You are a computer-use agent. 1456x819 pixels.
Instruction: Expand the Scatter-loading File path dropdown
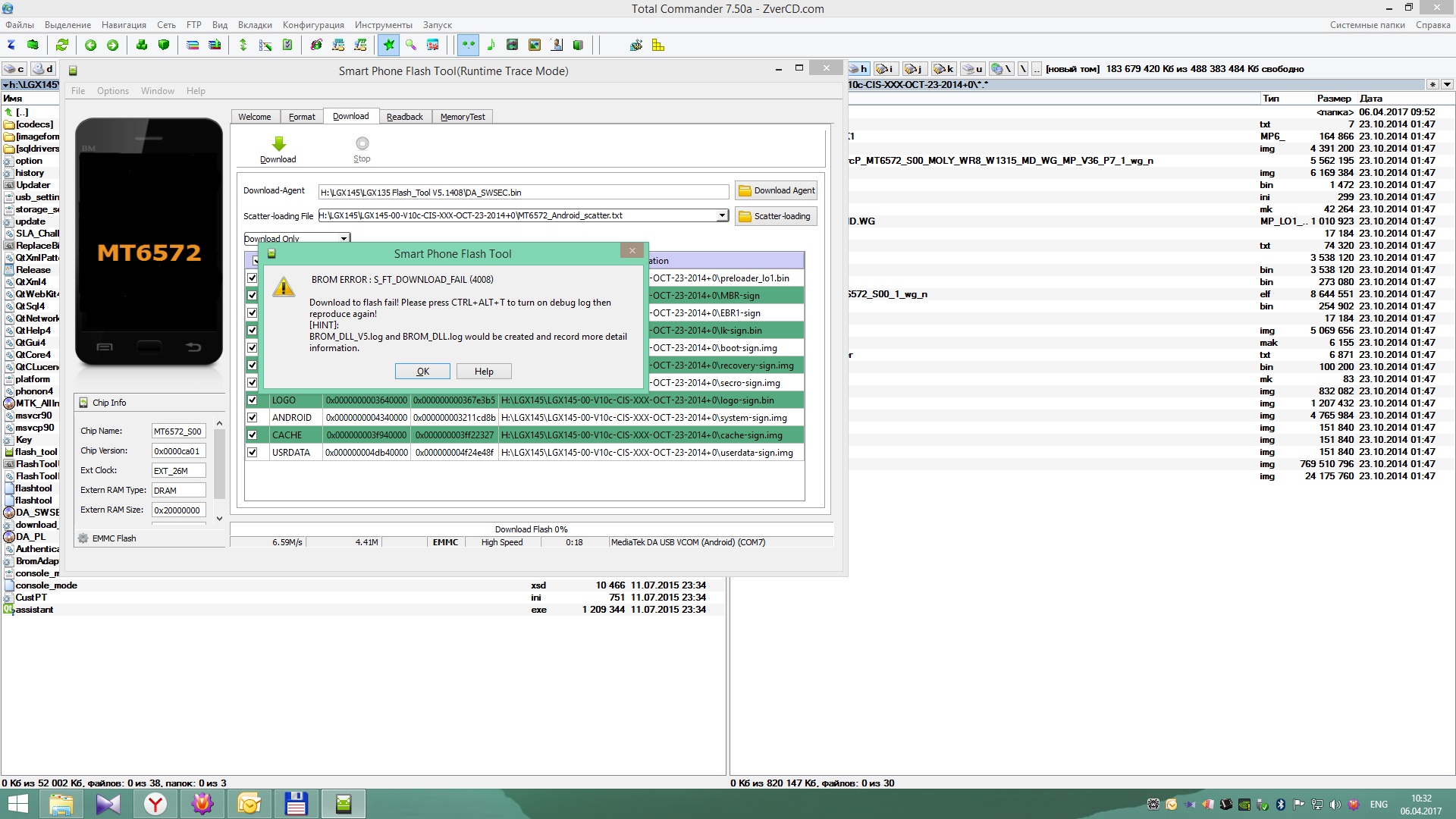pos(722,216)
